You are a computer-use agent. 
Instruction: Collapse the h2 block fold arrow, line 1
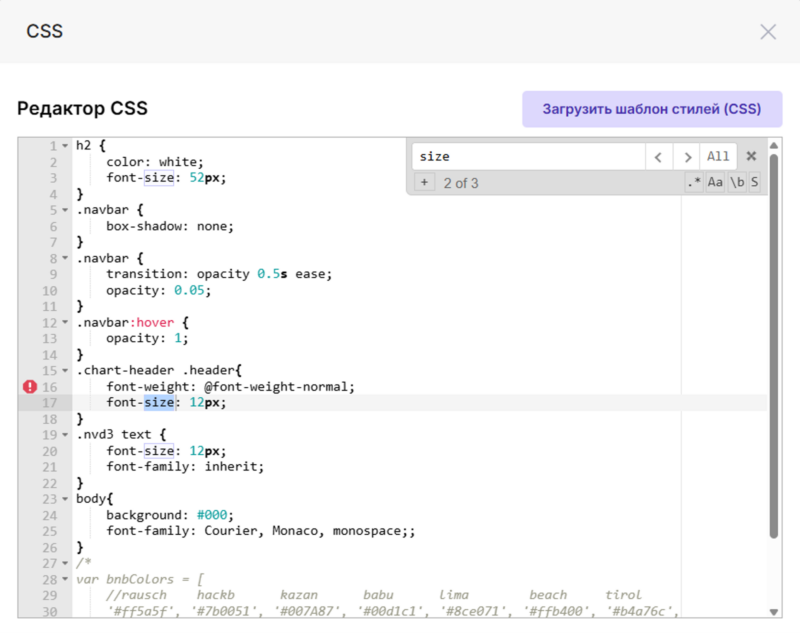tap(65, 146)
